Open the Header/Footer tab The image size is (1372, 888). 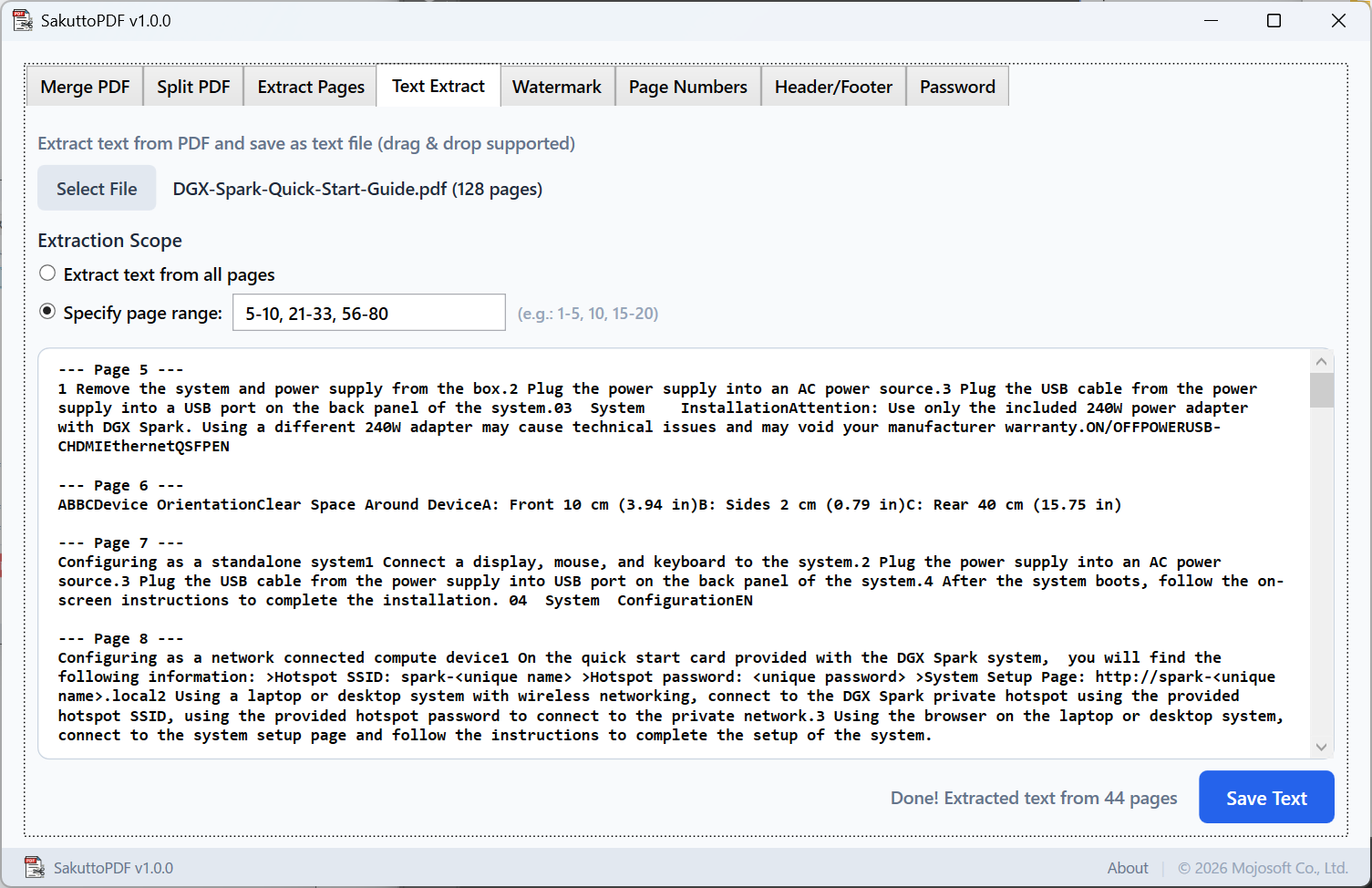coord(833,87)
